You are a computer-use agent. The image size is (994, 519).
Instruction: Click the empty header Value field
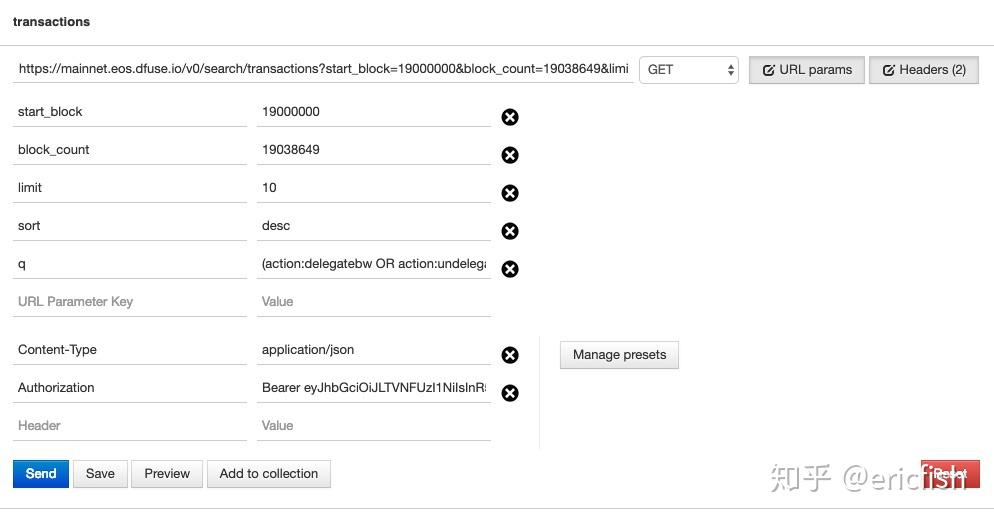374,426
